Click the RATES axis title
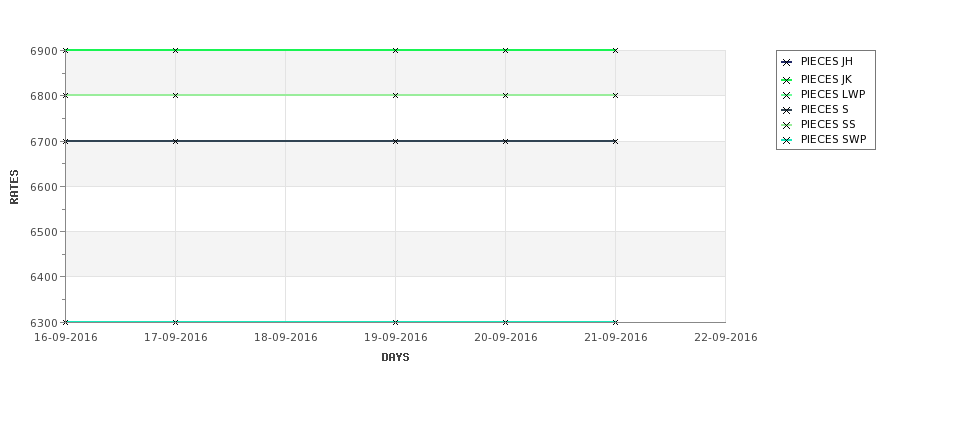Image resolution: width=975 pixels, height=429 pixels. click(14, 187)
